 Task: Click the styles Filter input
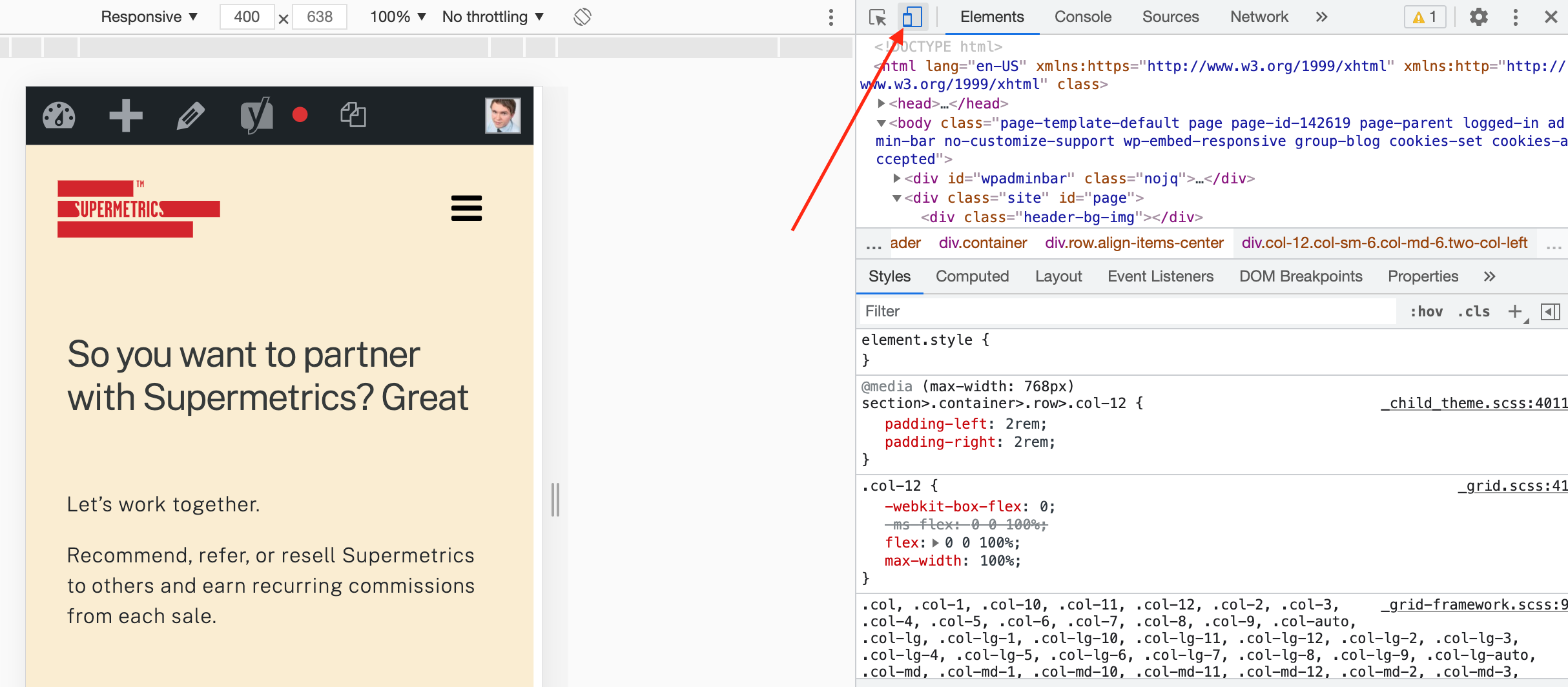(x=1128, y=311)
